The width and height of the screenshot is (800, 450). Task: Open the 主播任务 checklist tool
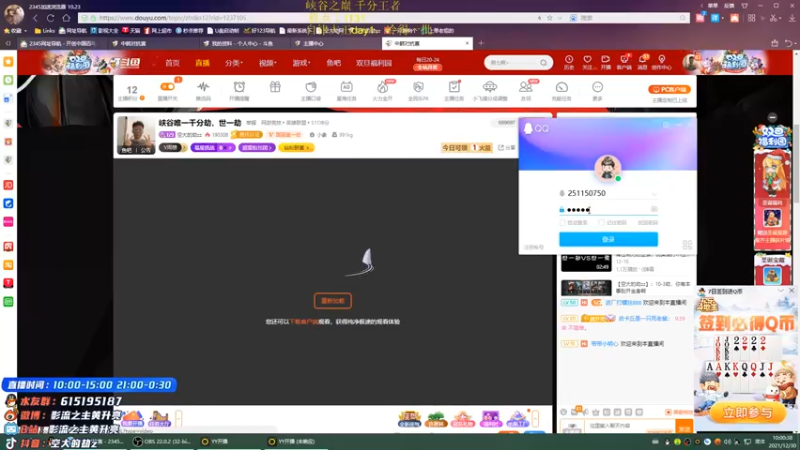pyautogui.click(x=454, y=90)
